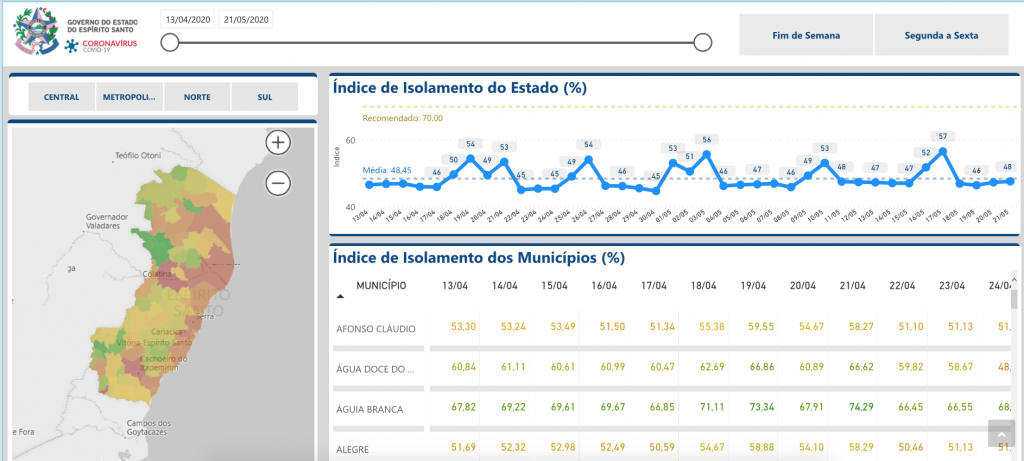Click the 03/05 data point labeled 56
This screenshot has width=1024, height=461.
(707, 154)
